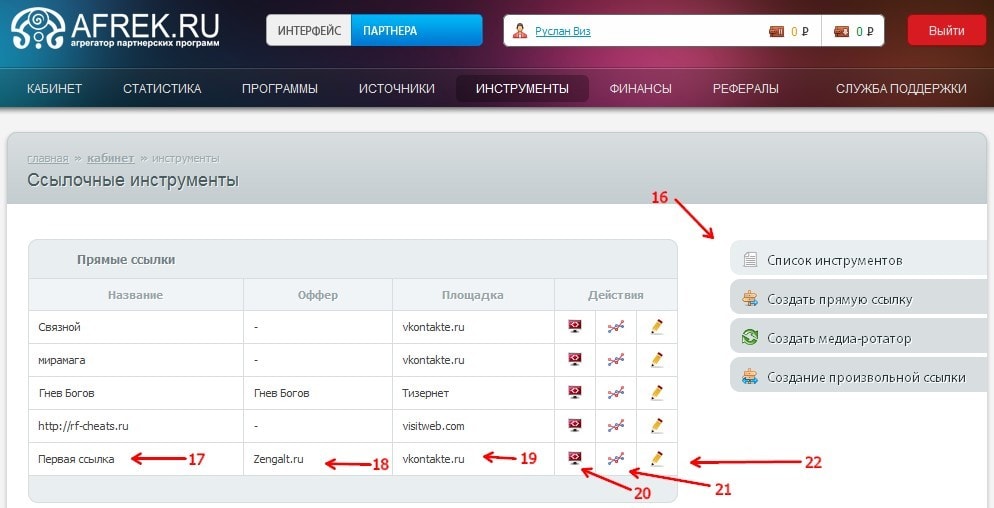
Task: Open the СЛУЖБА ПОДДЕРЖКИ menu section
Action: point(901,89)
